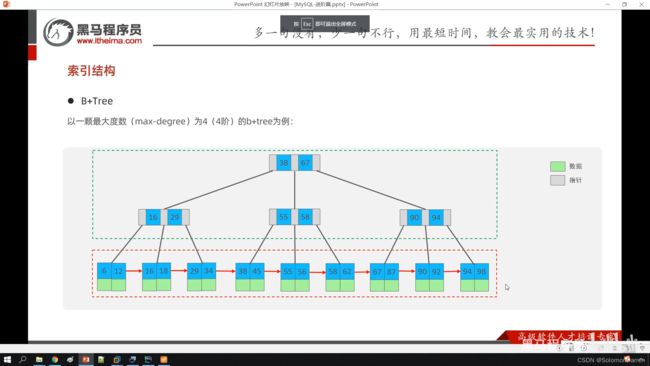
Task: Open taskbar search magnifier
Action: coord(23,359)
